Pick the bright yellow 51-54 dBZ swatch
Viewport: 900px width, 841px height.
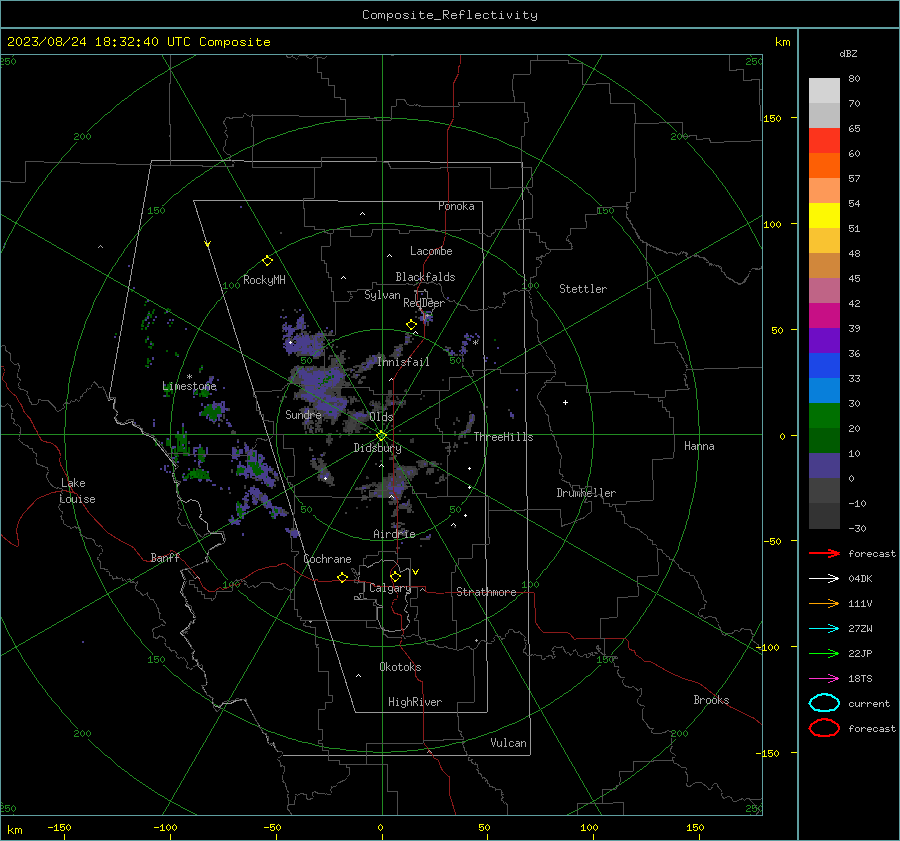coord(824,216)
